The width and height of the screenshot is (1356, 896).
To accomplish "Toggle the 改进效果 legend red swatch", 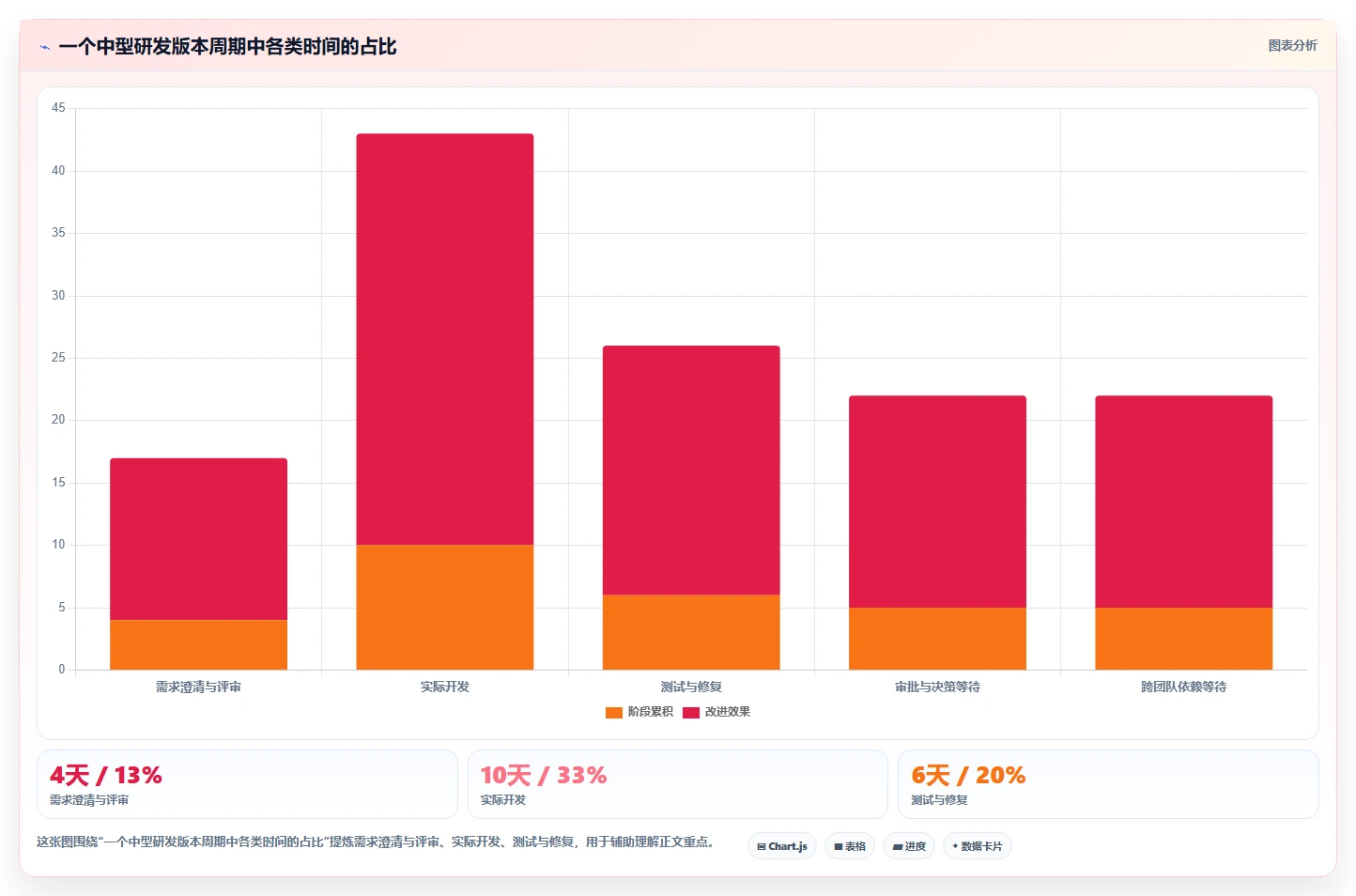I will tap(691, 712).
